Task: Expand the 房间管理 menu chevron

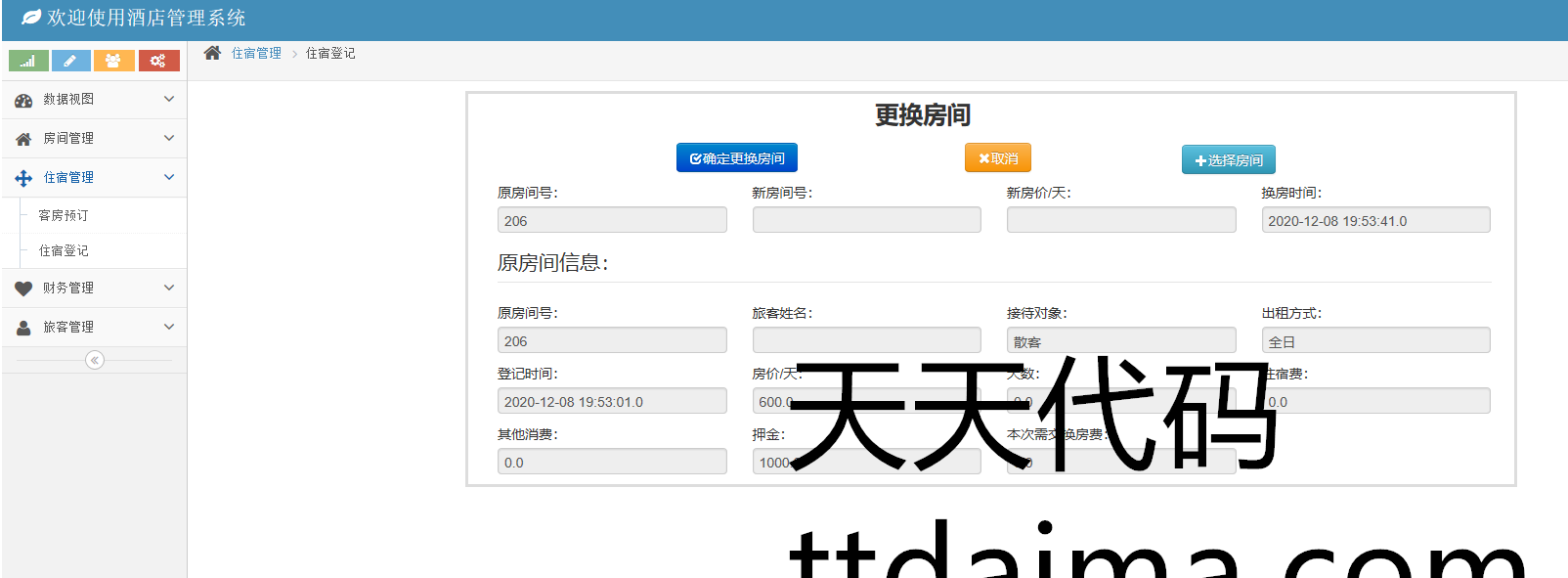Action: 169,138
